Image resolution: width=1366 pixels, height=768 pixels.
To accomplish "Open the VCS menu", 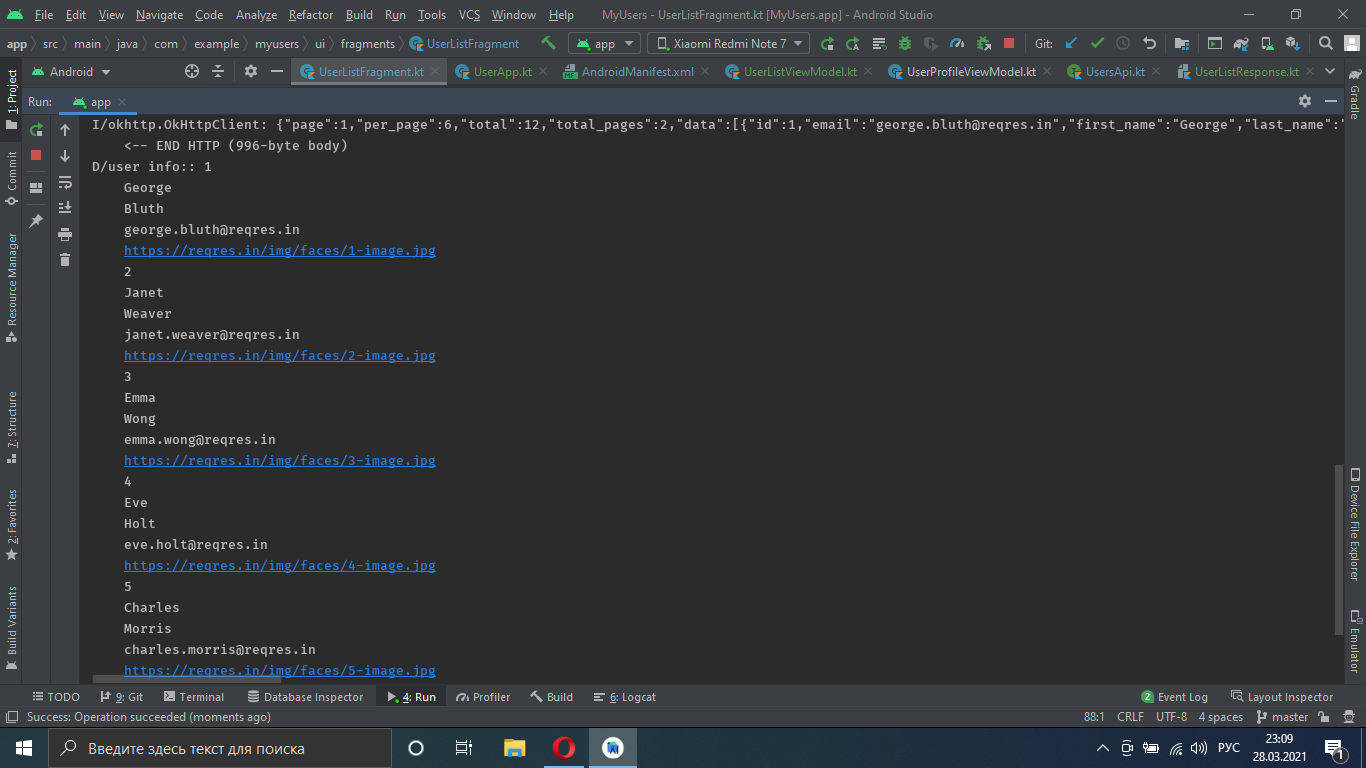I will [469, 15].
